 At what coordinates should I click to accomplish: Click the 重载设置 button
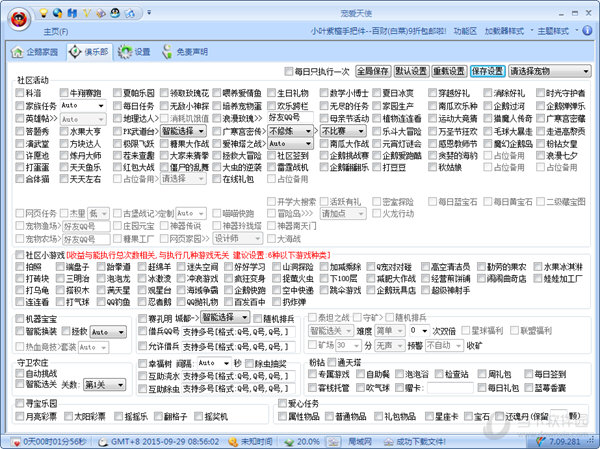tap(449, 71)
